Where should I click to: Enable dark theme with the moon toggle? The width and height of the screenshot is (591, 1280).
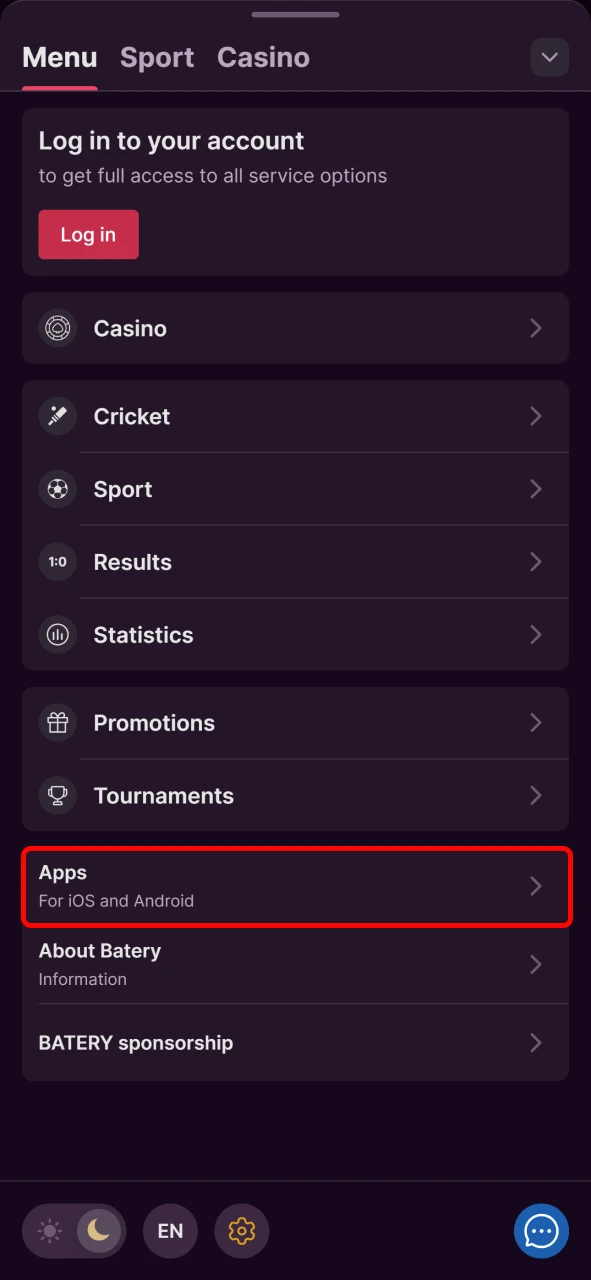coord(99,1231)
